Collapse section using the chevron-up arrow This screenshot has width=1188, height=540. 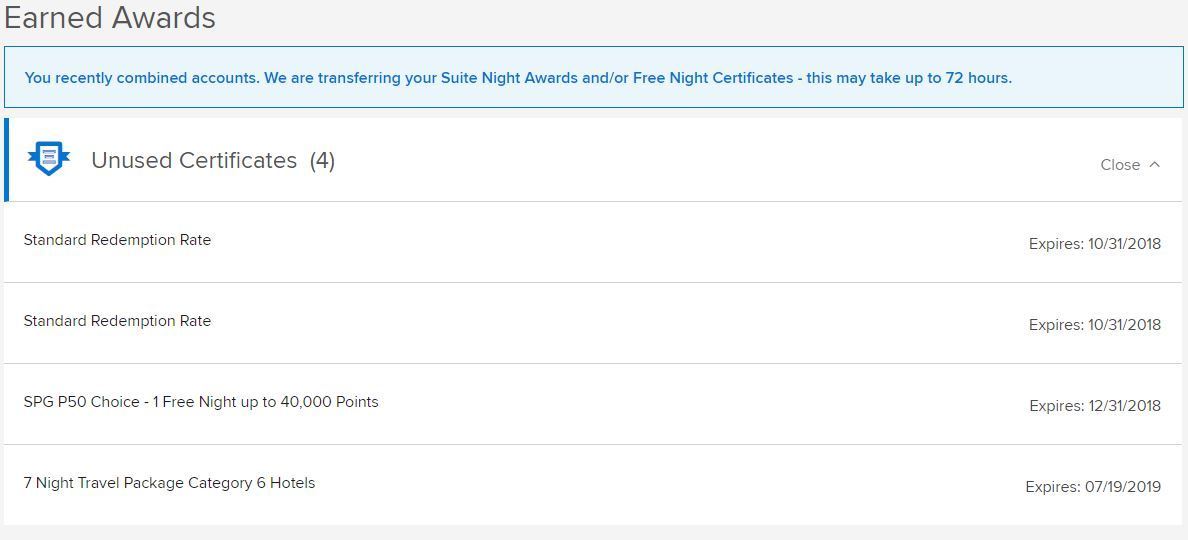coord(1154,164)
